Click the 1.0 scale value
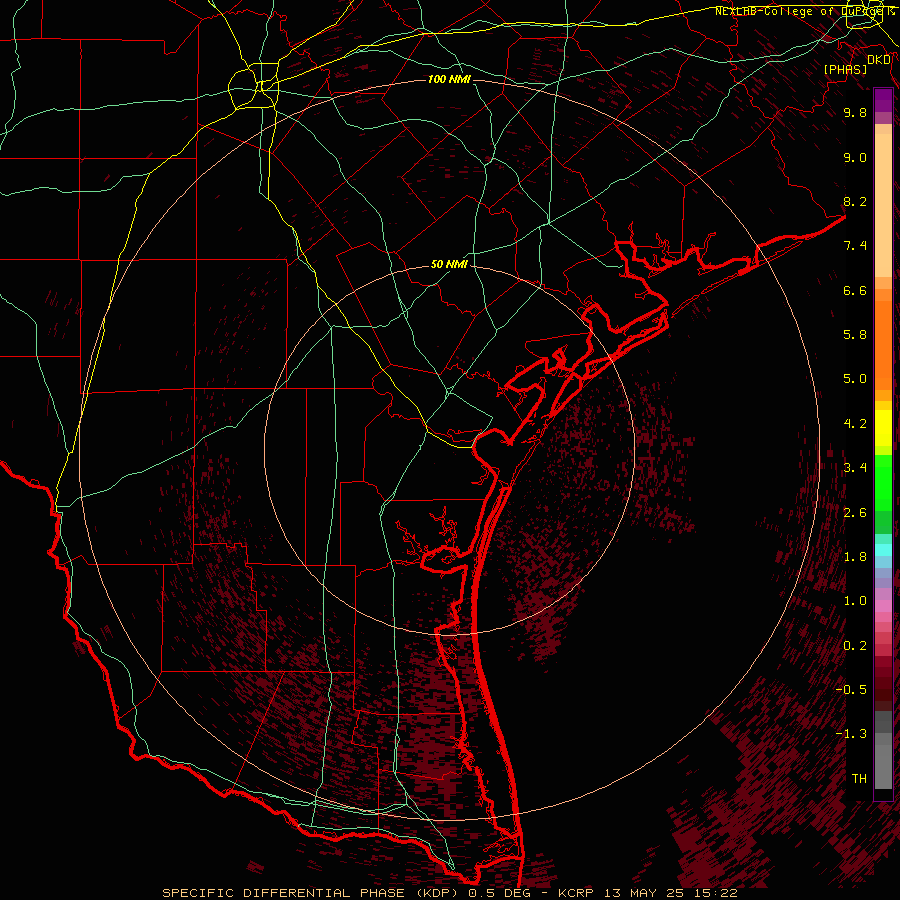The width and height of the screenshot is (900, 900). [855, 601]
